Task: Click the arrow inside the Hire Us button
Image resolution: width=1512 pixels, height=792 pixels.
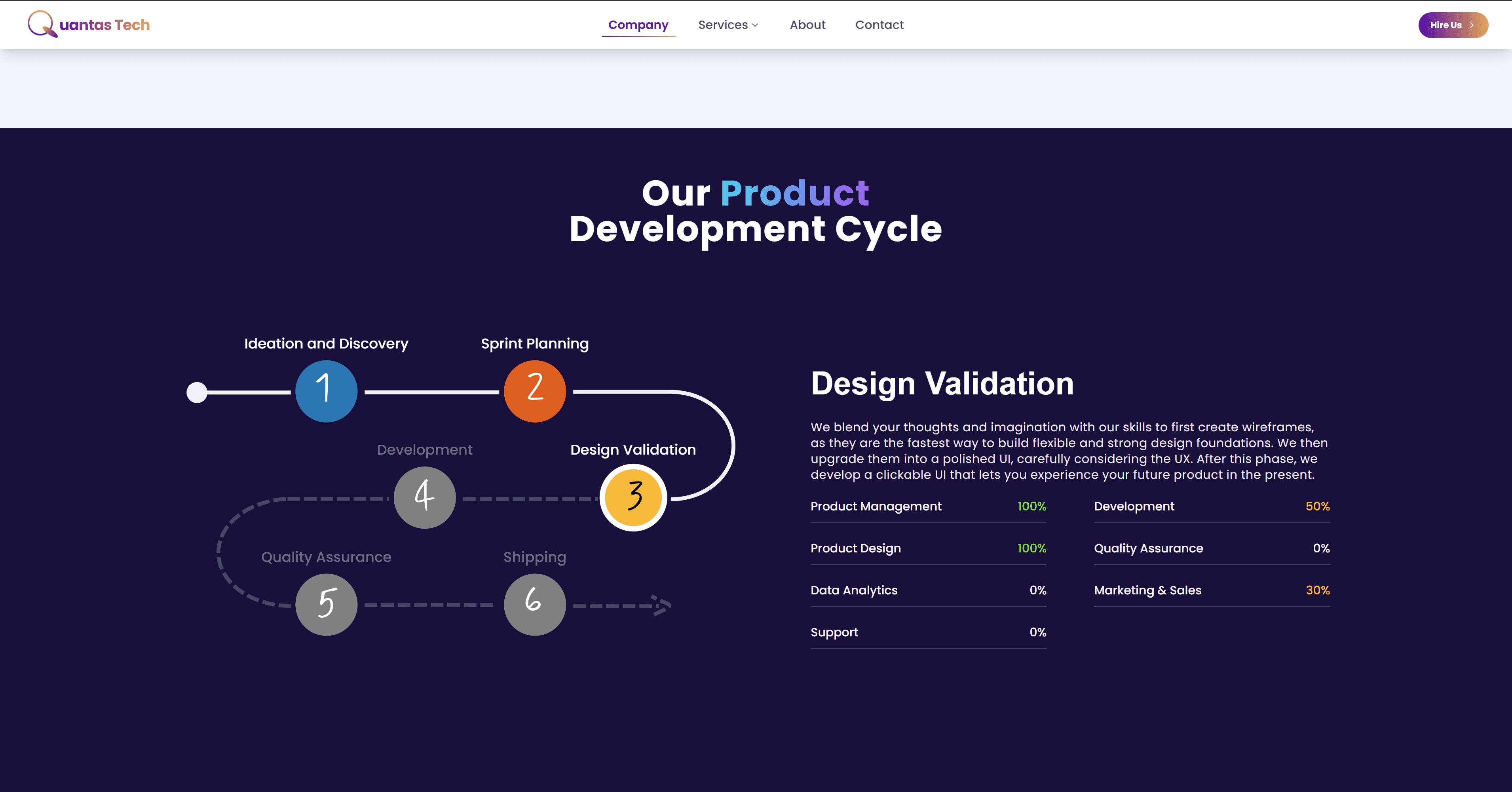Action: click(1472, 25)
